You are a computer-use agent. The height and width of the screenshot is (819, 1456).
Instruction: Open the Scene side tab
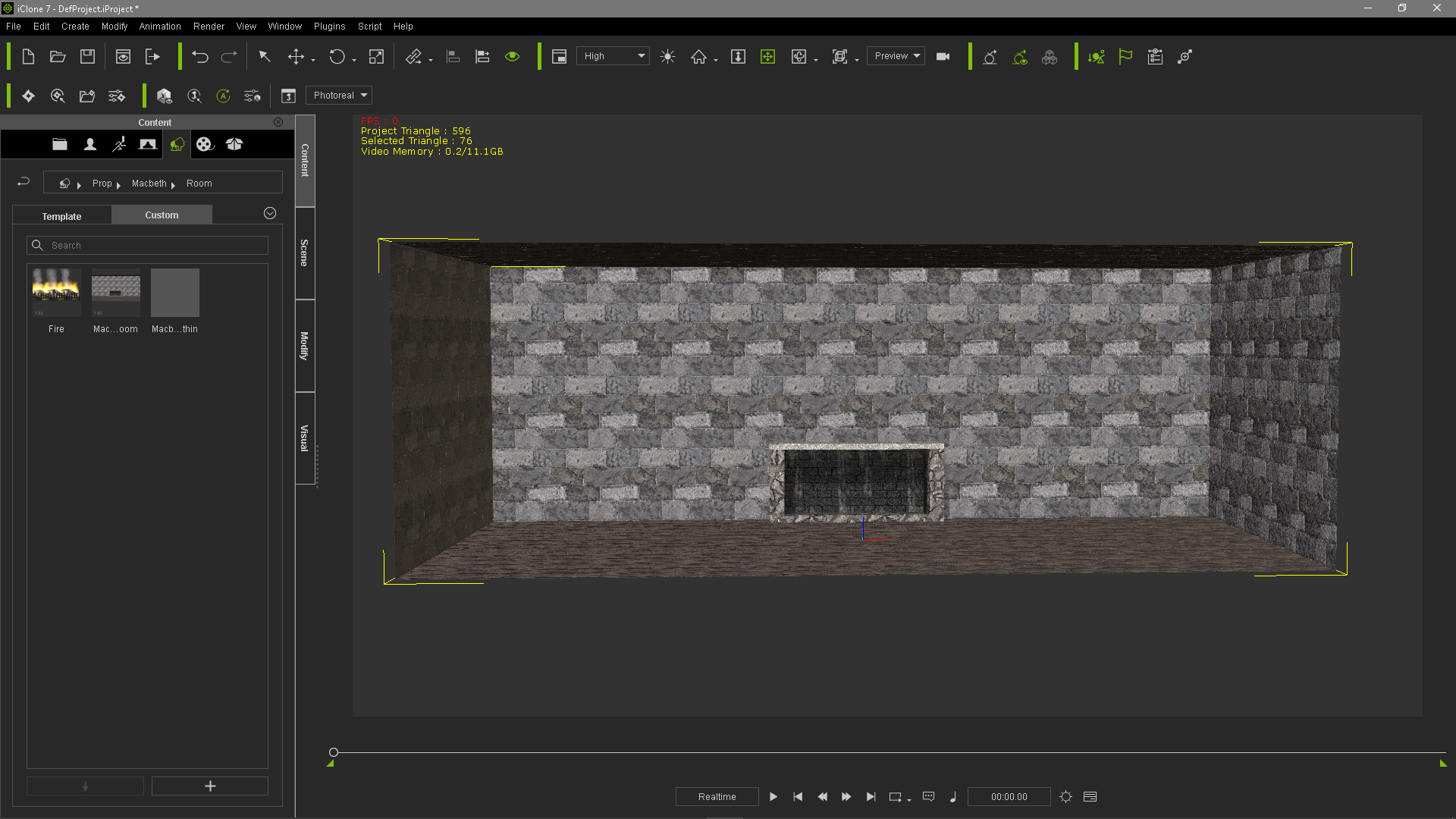(x=305, y=253)
